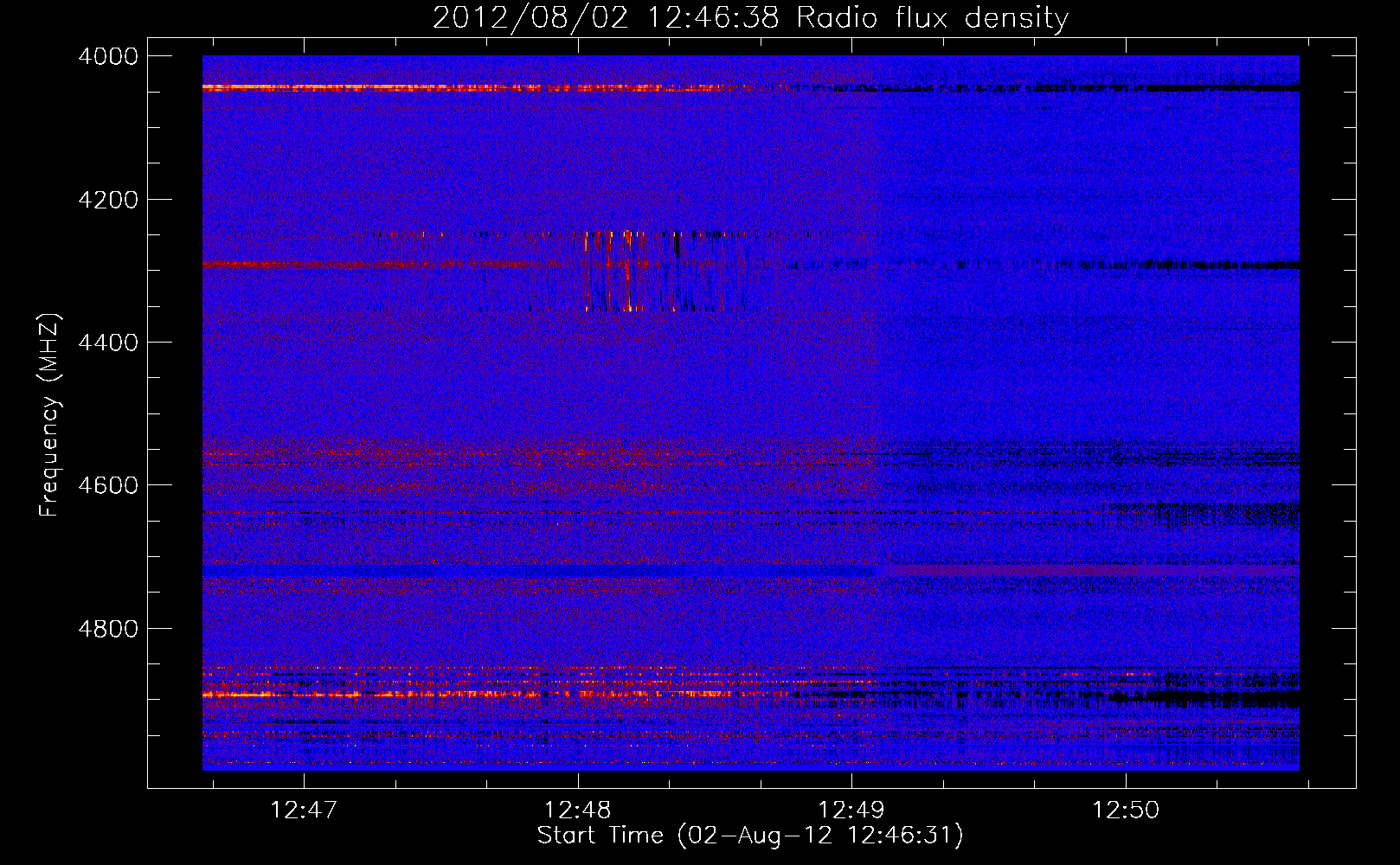Click the 12:49 time axis label
This screenshot has height=865, width=1400.
click(x=851, y=810)
